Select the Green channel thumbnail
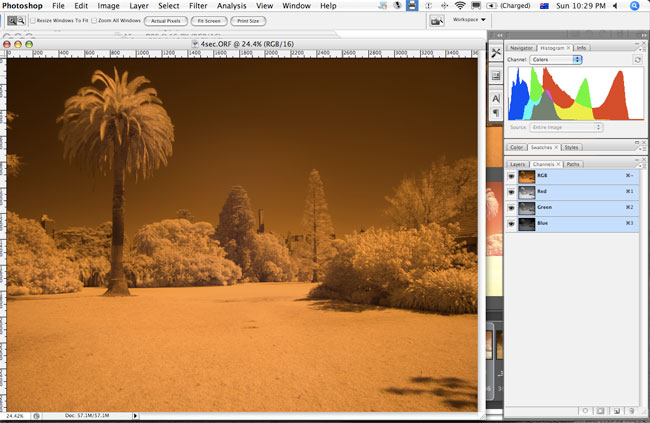 tap(529, 207)
